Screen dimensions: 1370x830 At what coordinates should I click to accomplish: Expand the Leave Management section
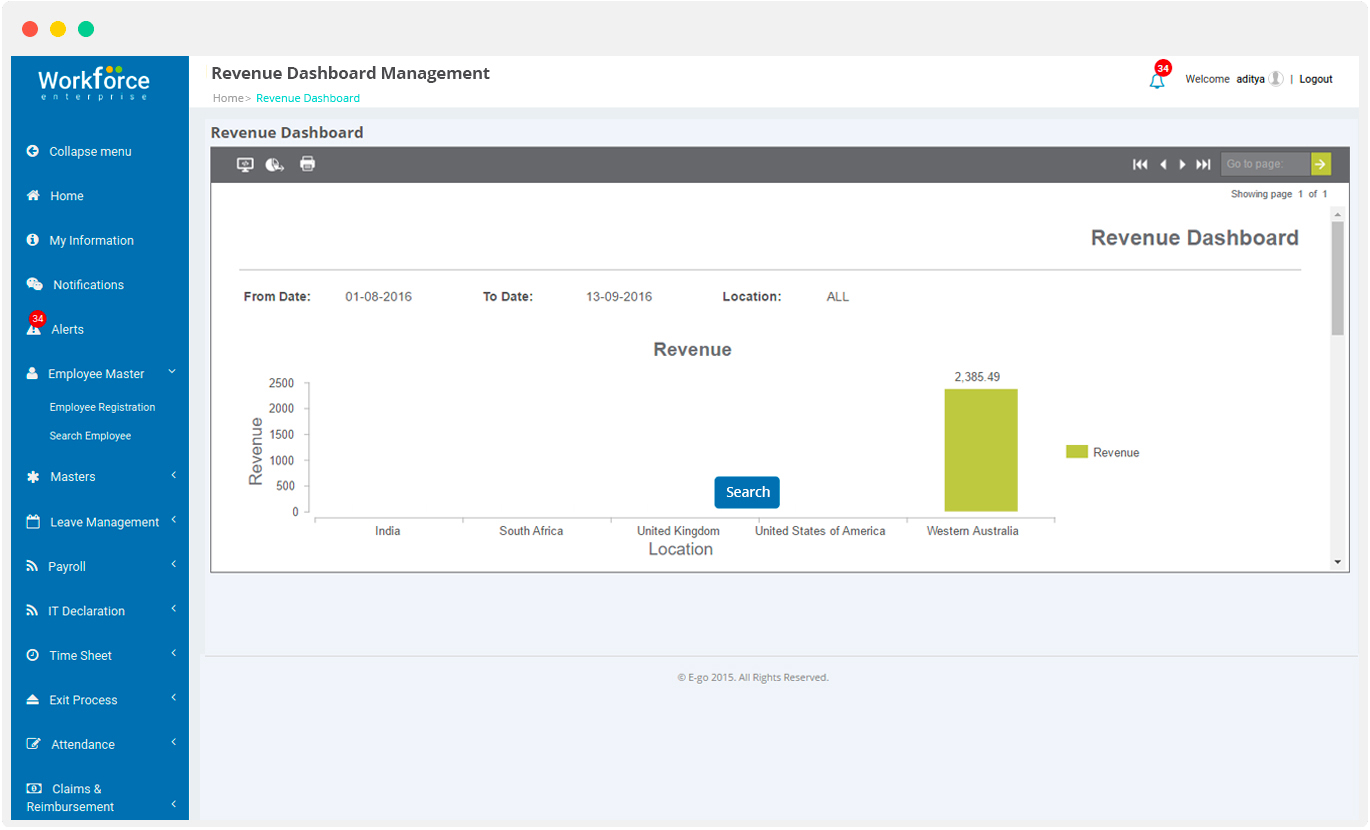coord(104,521)
